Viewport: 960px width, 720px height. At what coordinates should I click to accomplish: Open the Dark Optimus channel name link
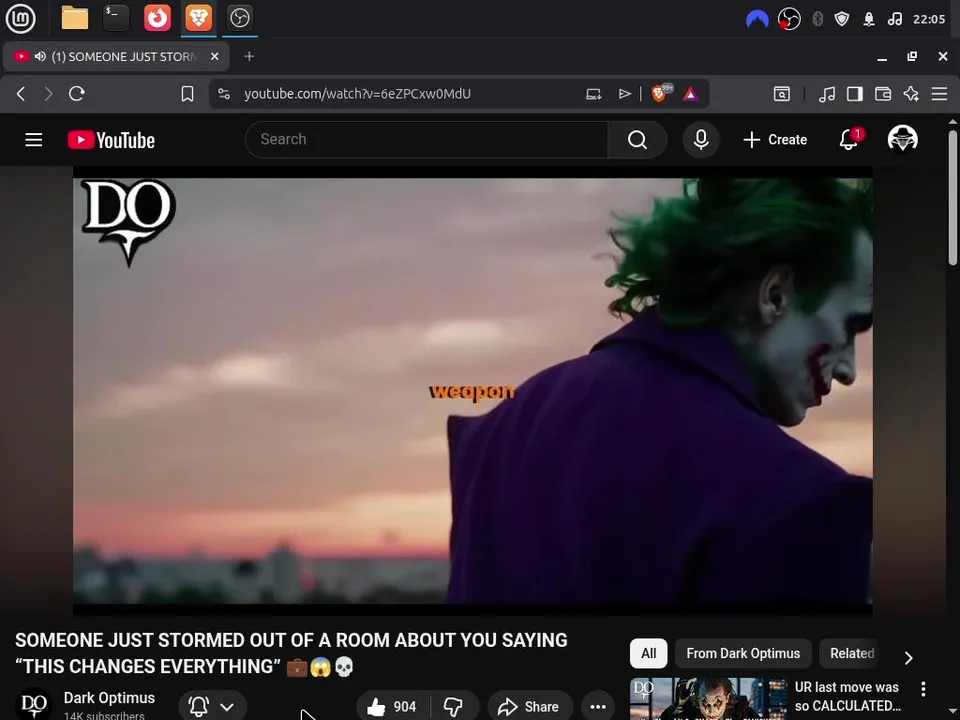coord(109,698)
